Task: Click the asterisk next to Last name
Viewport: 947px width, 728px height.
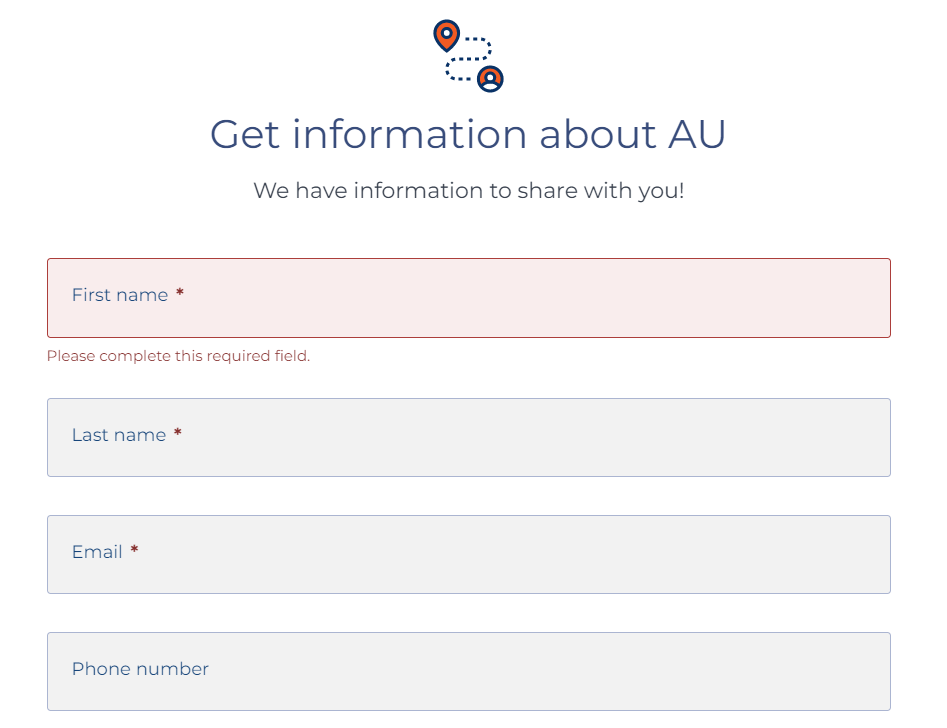Action: click(x=178, y=434)
